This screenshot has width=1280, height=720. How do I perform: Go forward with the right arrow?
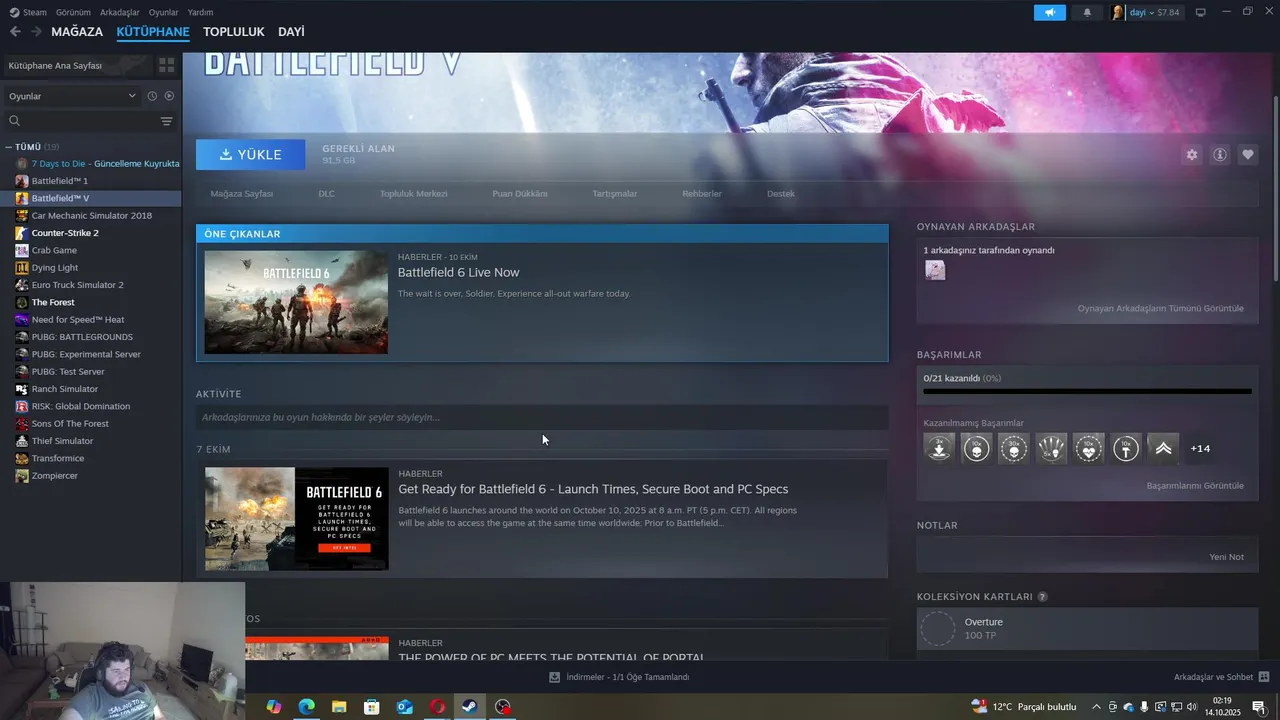click(x=36, y=32)
